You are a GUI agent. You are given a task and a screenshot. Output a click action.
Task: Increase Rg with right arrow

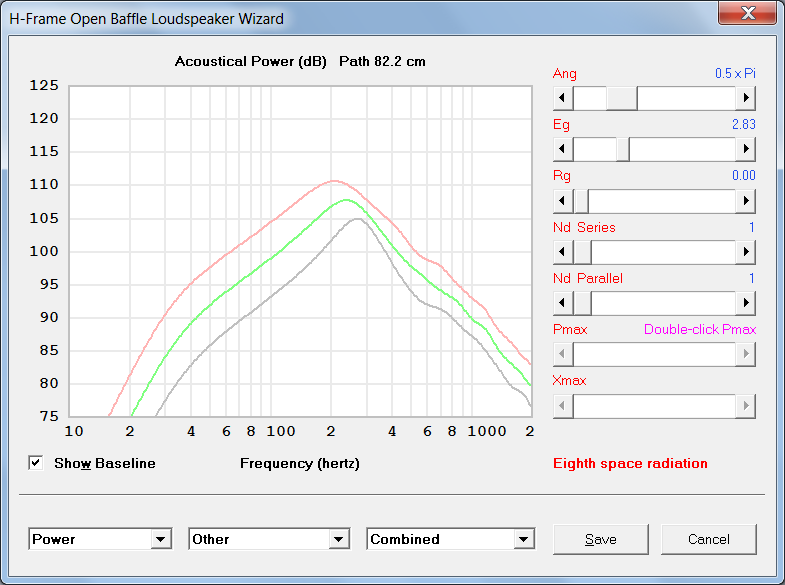pos(745,201)
